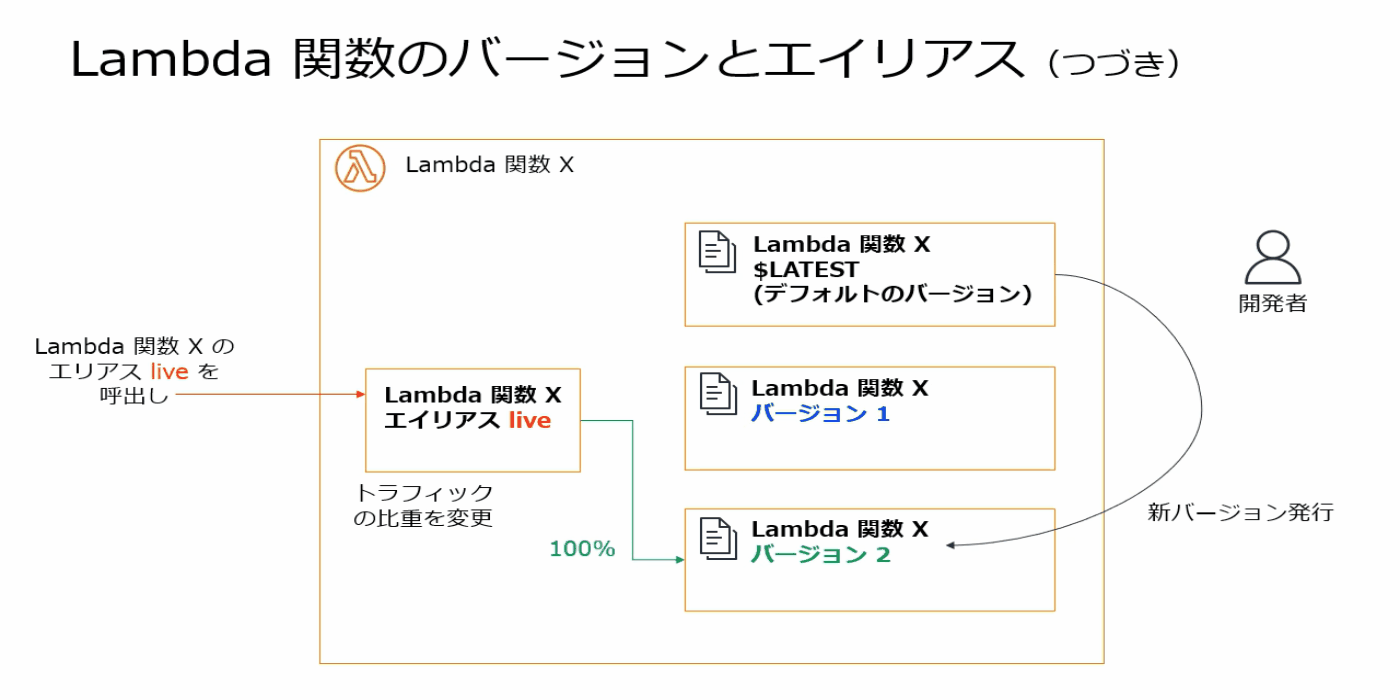
Task: Click the (デフォルトのバージョン) text
Action: coord(892,294)
